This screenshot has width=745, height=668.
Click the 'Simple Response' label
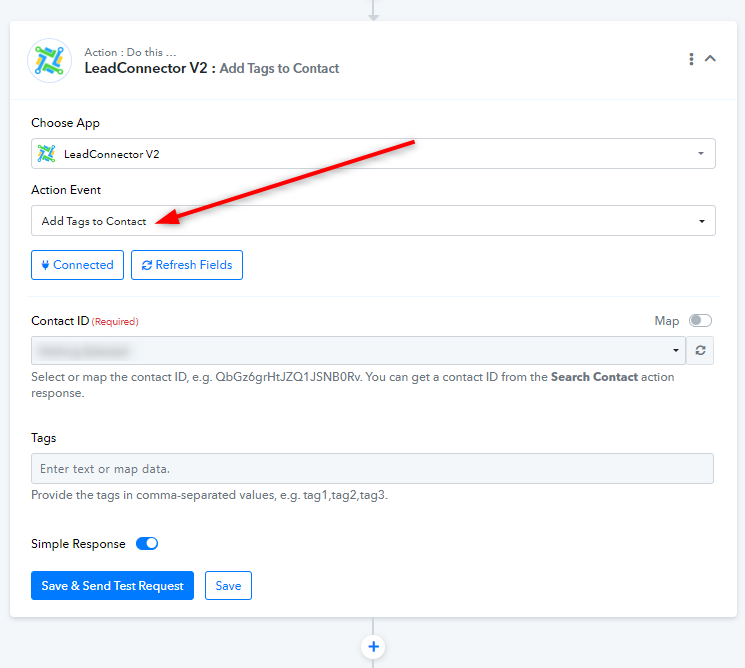click(x=78, y=544)
